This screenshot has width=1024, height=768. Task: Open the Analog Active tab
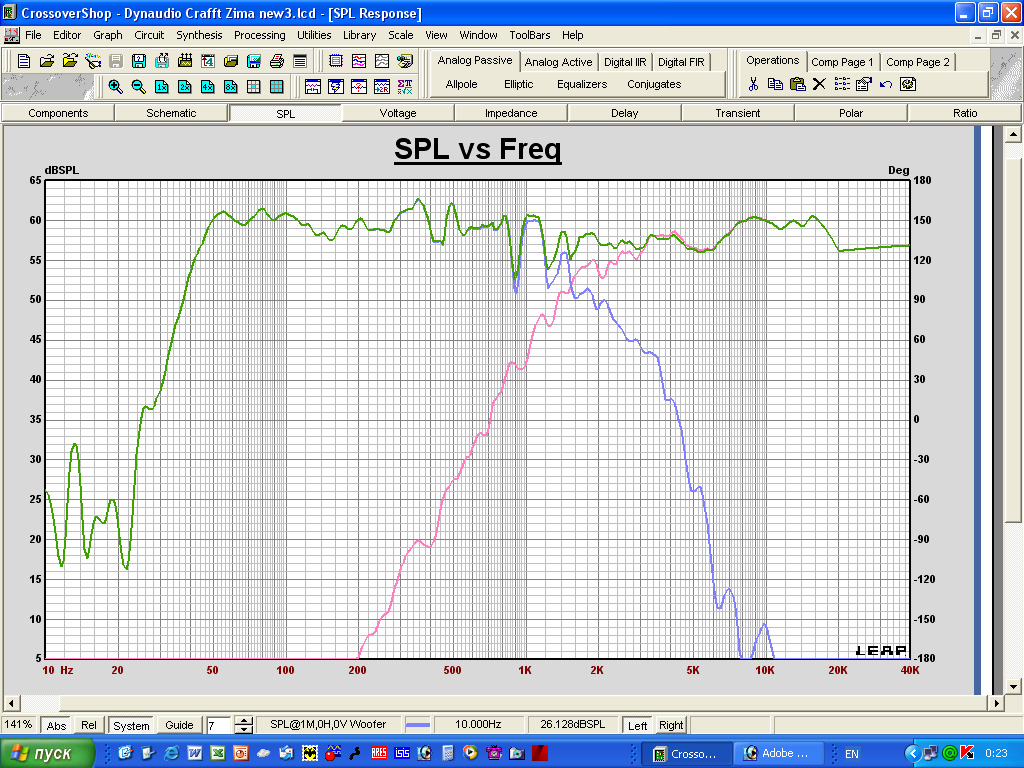(x=558, y=62)
